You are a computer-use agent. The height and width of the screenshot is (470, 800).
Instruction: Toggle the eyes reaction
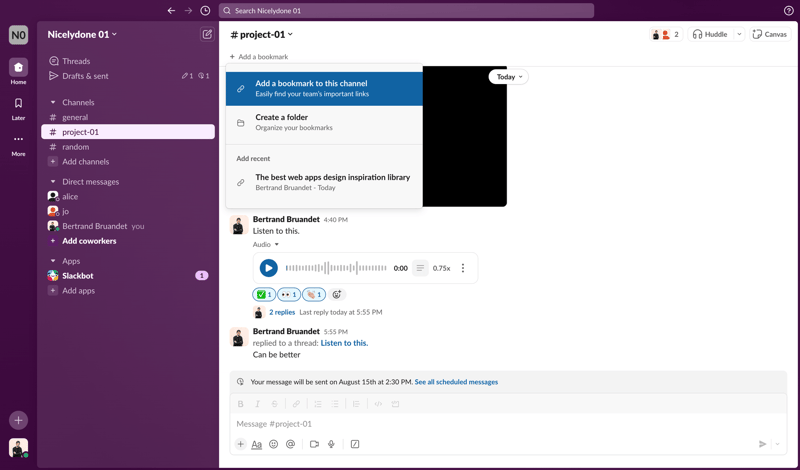pyautogui.click(x=288, y=294)
